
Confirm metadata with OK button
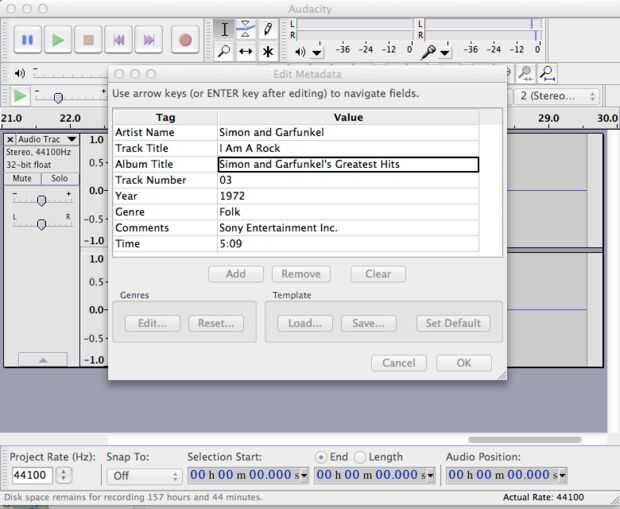[x=464, y=363]
